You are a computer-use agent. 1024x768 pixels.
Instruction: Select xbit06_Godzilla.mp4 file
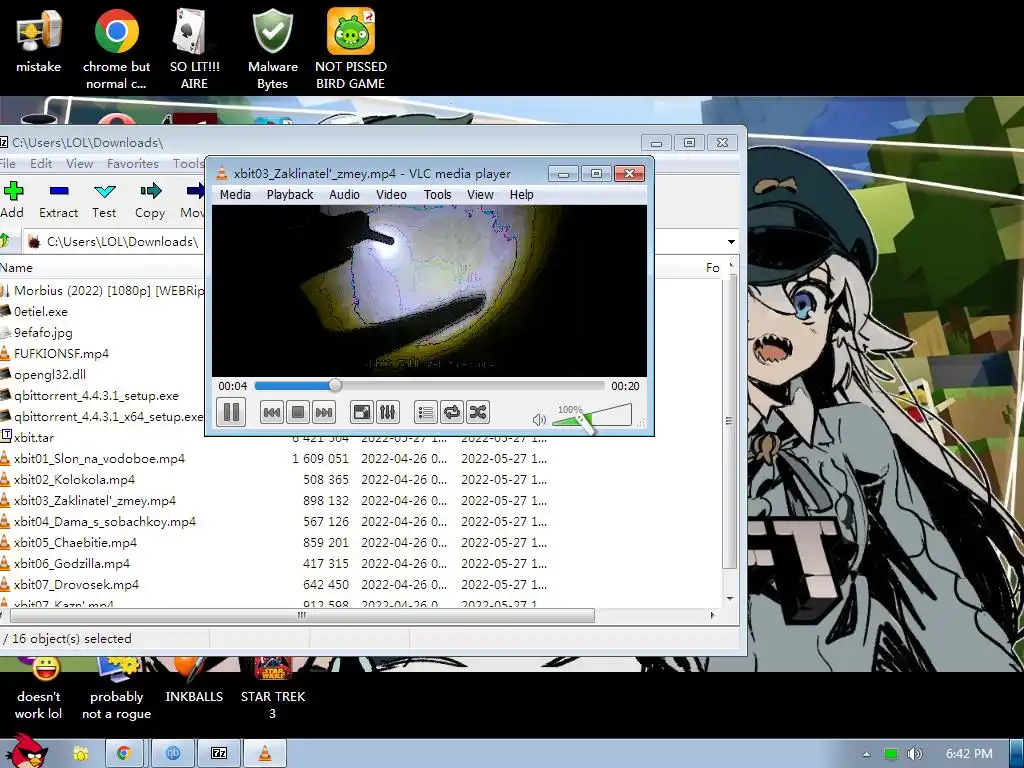click(x=72, y=563)
